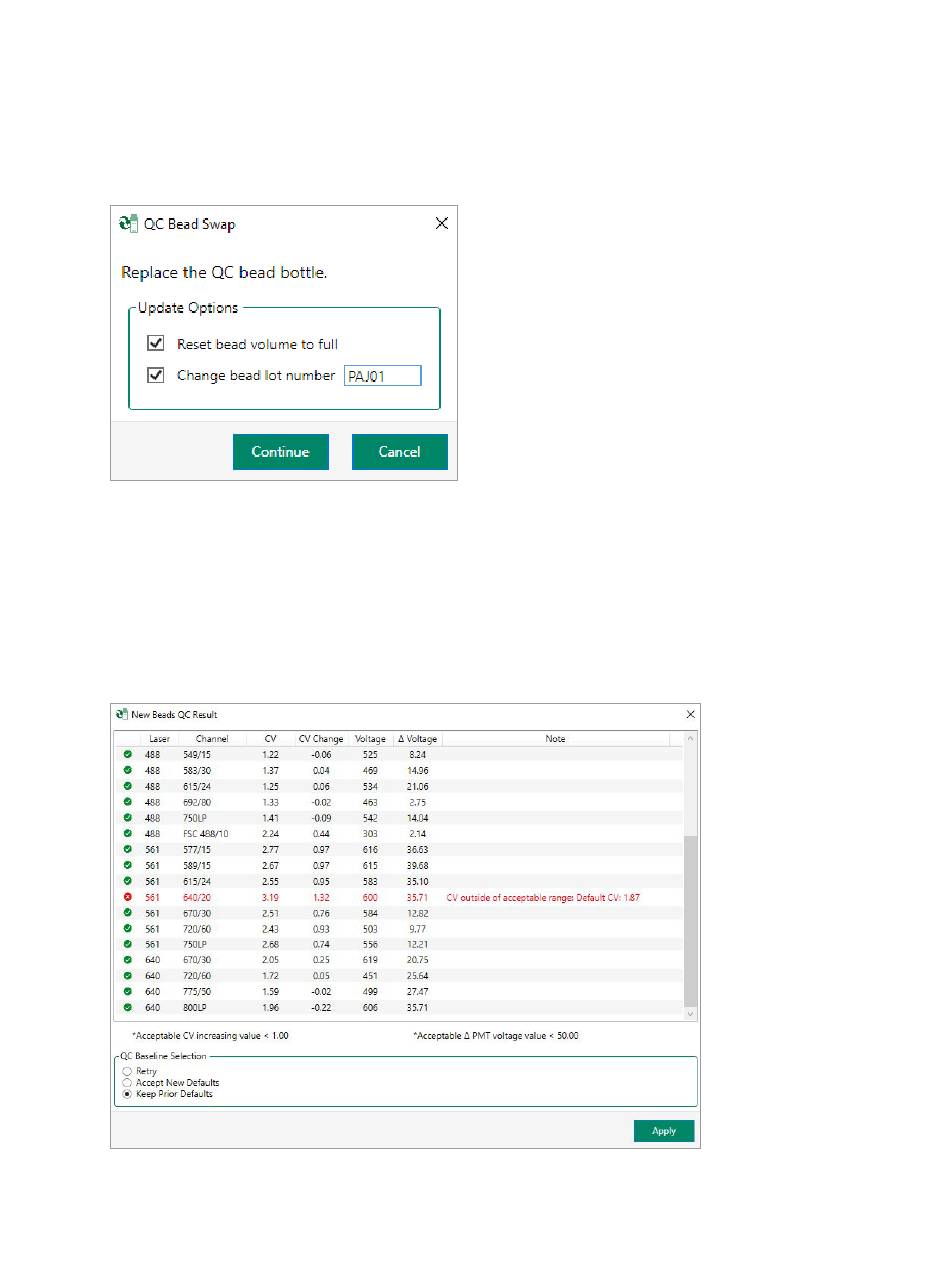Click the green pass icon for 561 577/15

[x=127, y=850]
